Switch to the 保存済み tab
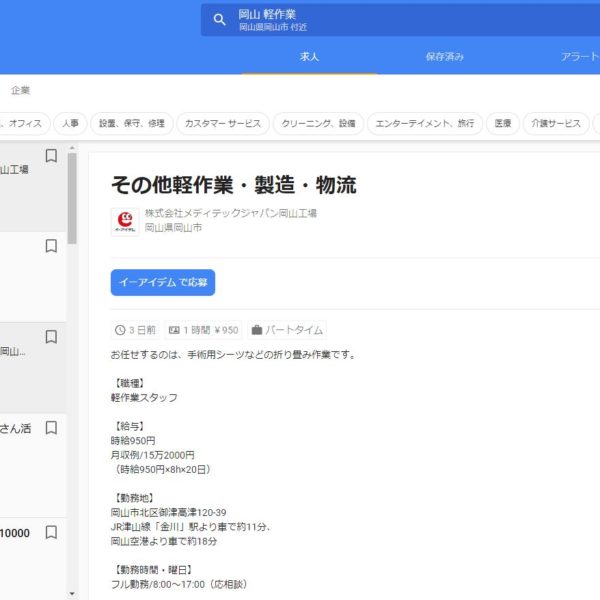The width and height of the screenshot is (600, 600). 444,57
